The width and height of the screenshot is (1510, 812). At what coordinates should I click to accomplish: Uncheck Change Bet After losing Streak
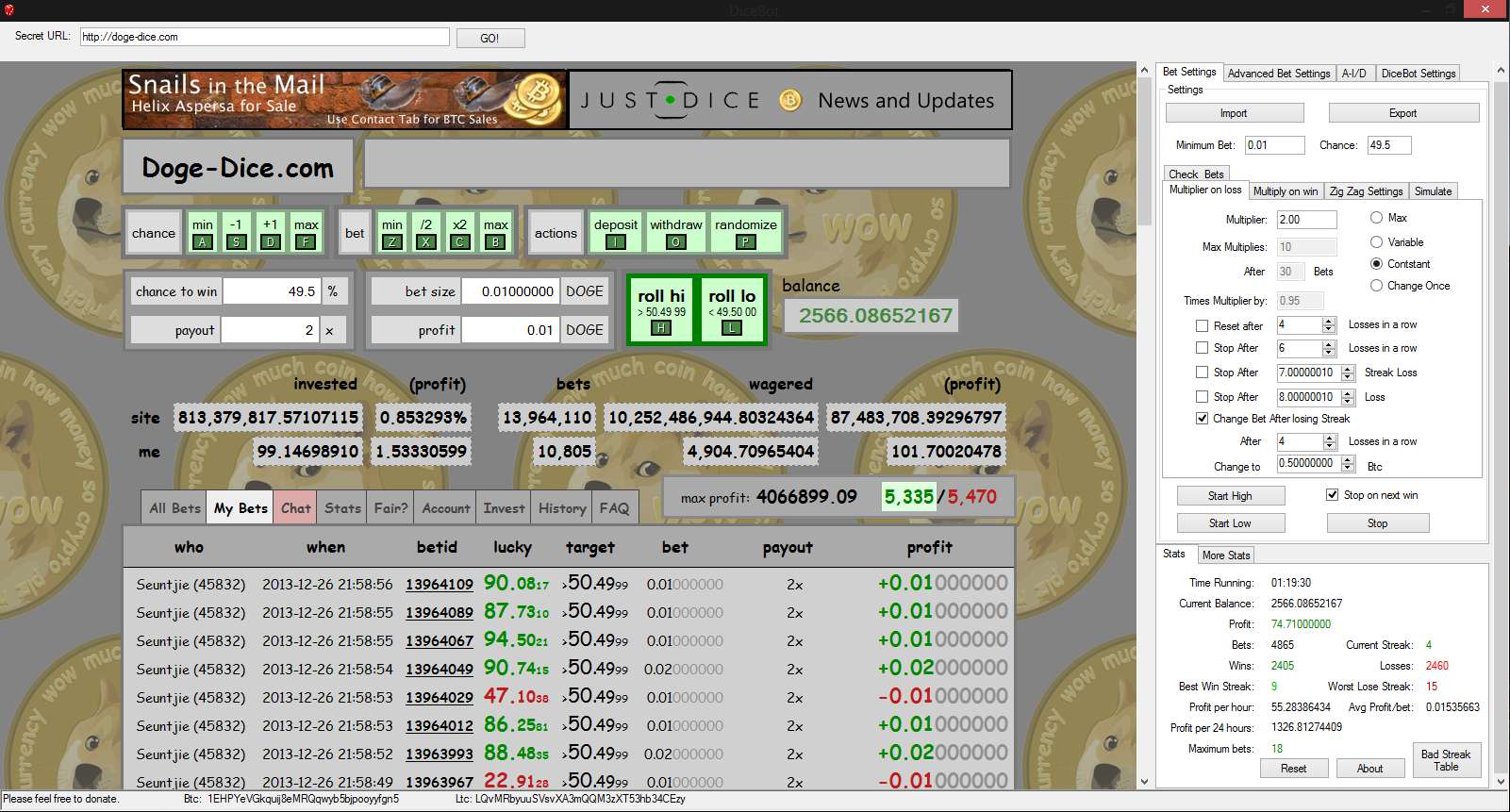1202,419
